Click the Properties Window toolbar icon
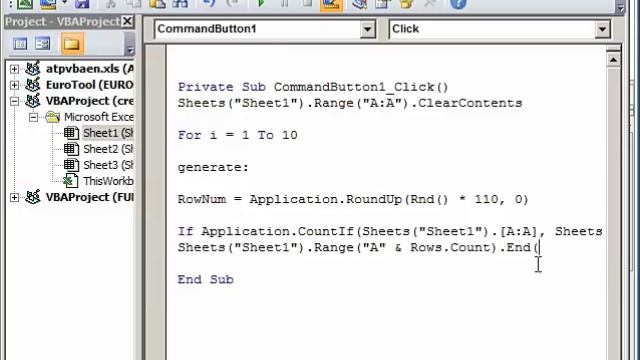This screenshot has width=640, height=360. point(383,4)
